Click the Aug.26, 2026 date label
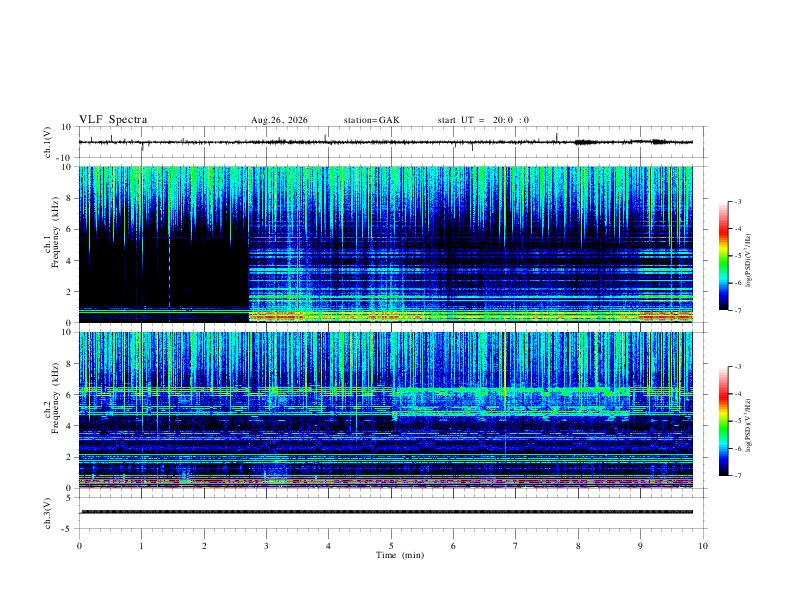The image size is (792, 612). (279, 120)
